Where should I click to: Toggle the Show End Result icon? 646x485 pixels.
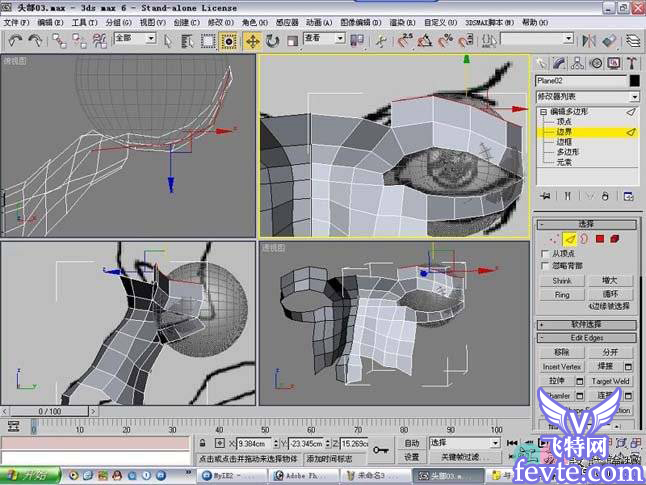pos(567,196)
